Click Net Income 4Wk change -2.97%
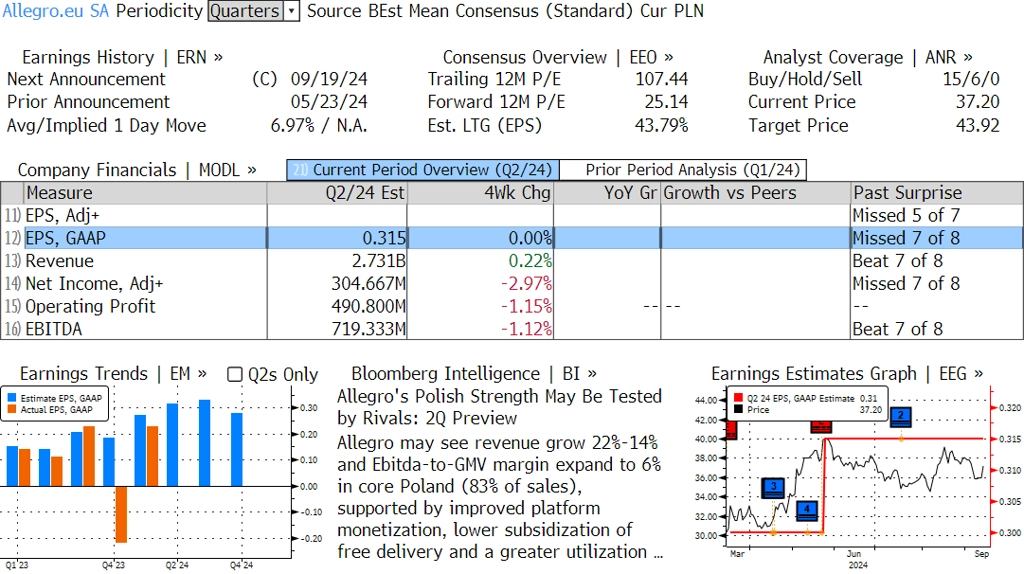The image size is (1024, 574). (x=526, y=284)
